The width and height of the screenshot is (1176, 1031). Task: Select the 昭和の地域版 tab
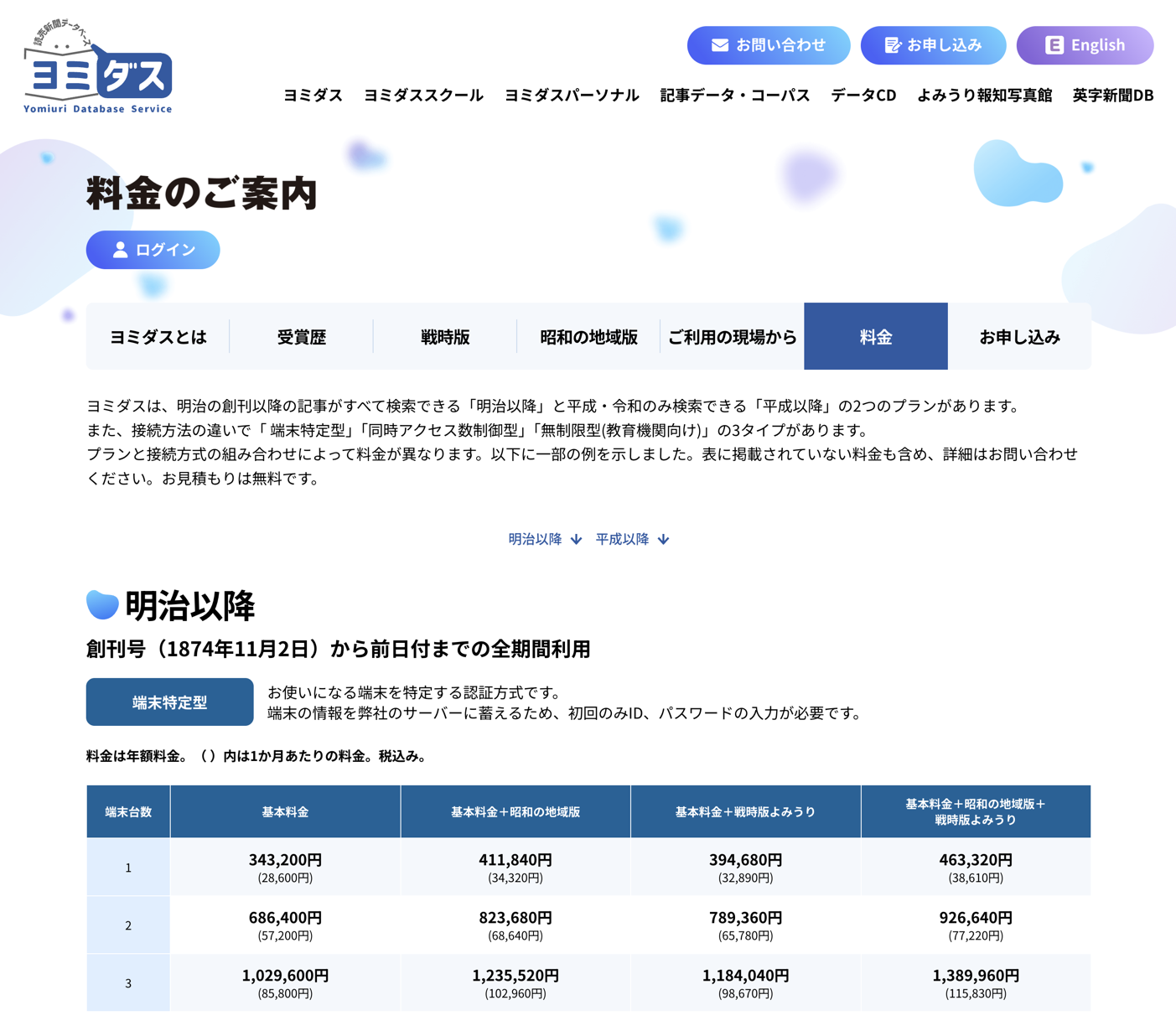pos(588,336)
